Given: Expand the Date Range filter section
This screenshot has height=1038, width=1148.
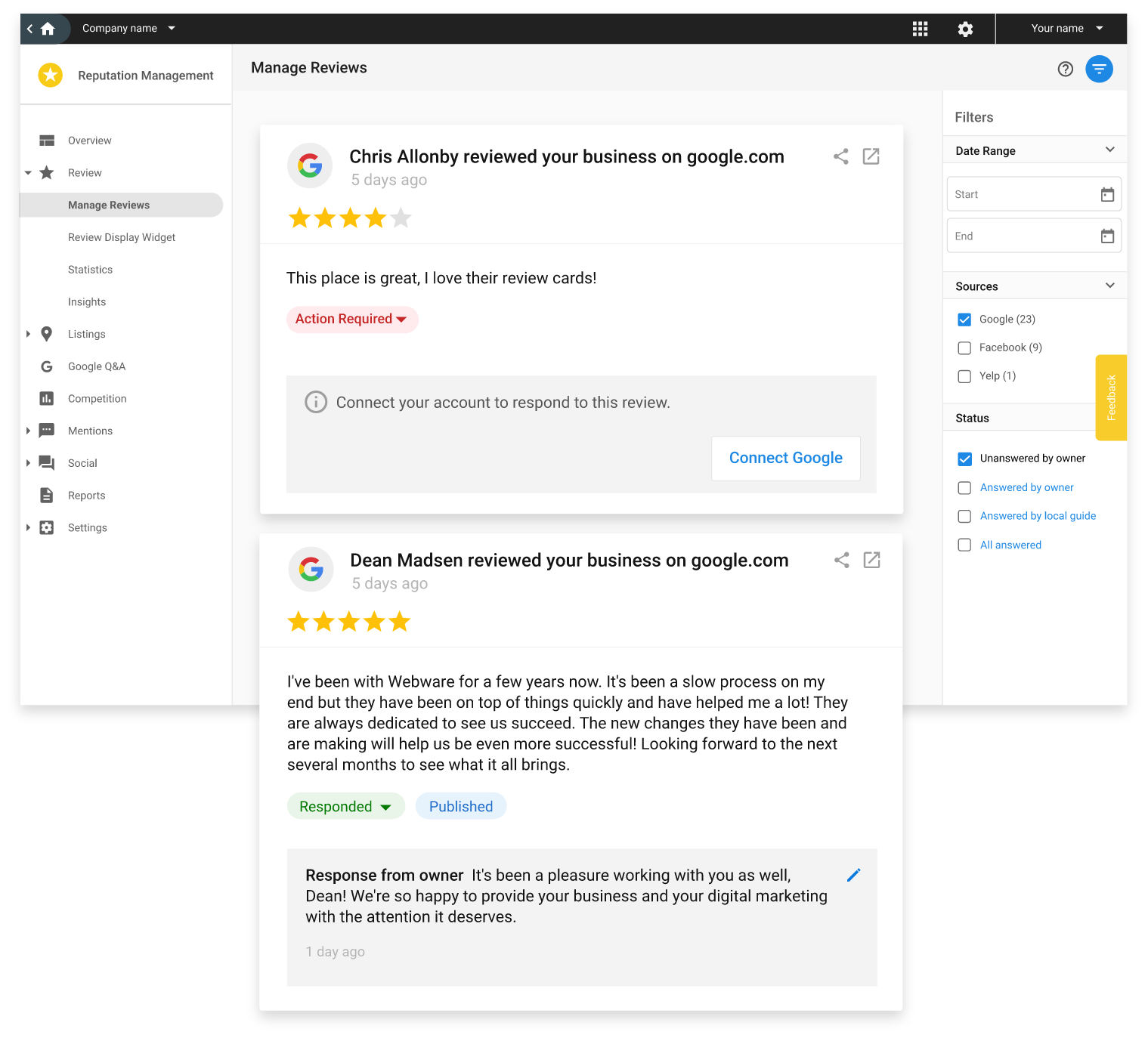Looking at the screenshot, I should point(1109,149).
